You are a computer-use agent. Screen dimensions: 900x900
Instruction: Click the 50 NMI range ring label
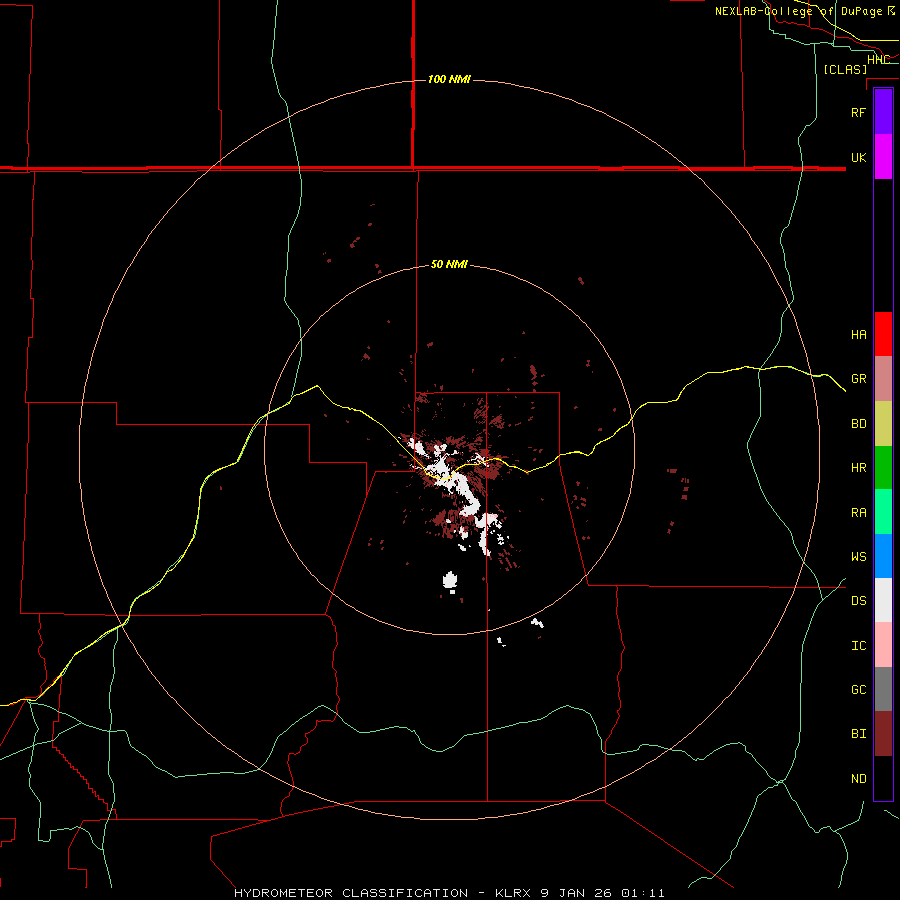[x=449, y=264]
